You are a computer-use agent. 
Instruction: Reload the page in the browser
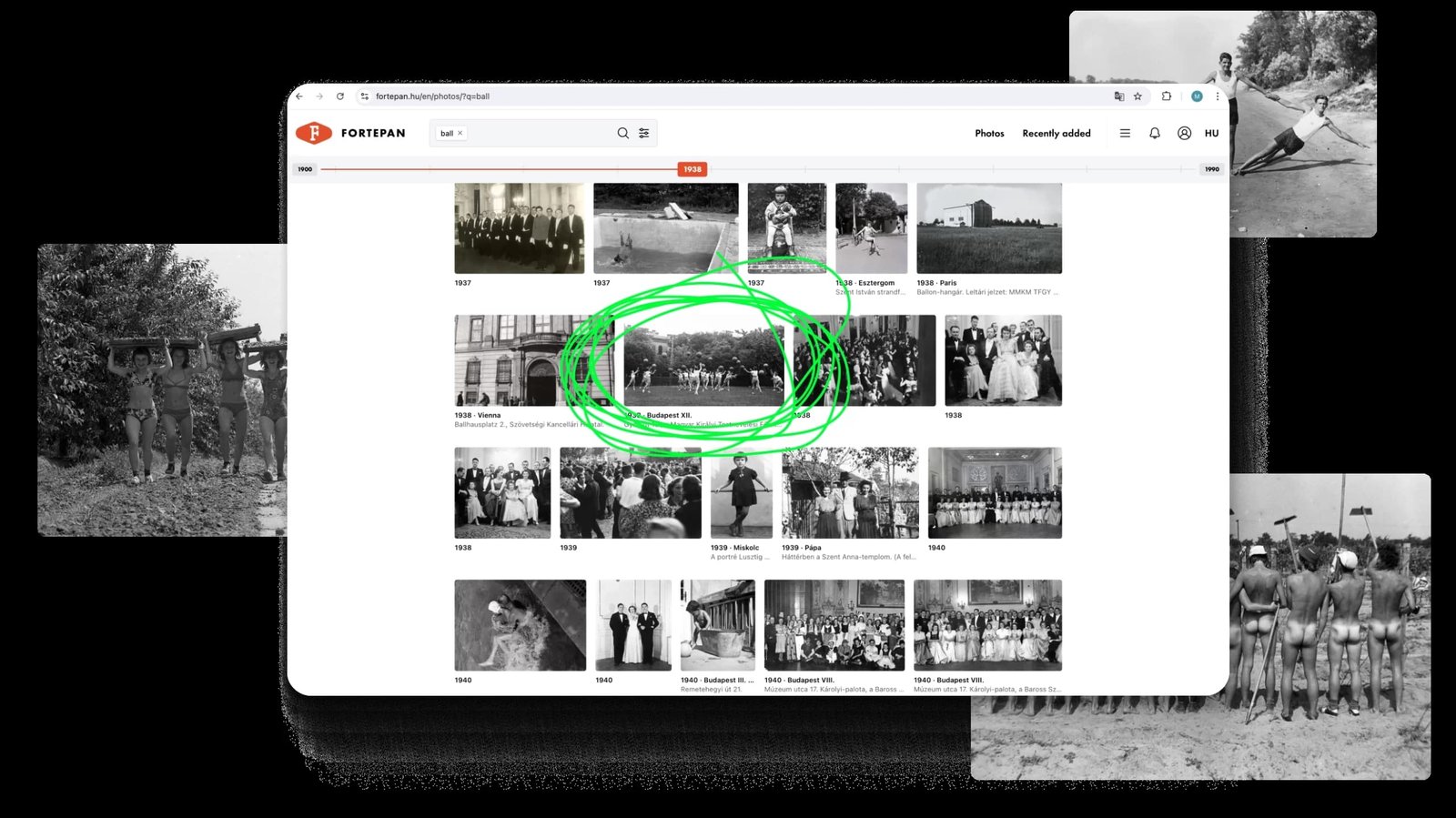340,96
